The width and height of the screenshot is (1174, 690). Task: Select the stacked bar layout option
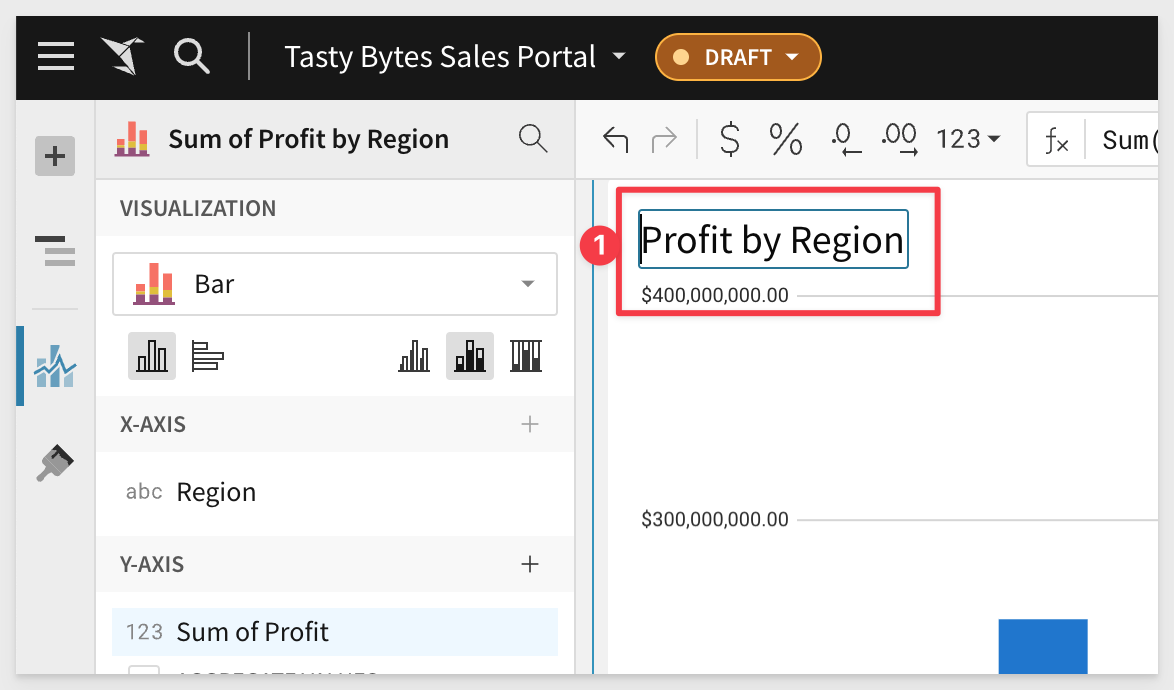470,356
